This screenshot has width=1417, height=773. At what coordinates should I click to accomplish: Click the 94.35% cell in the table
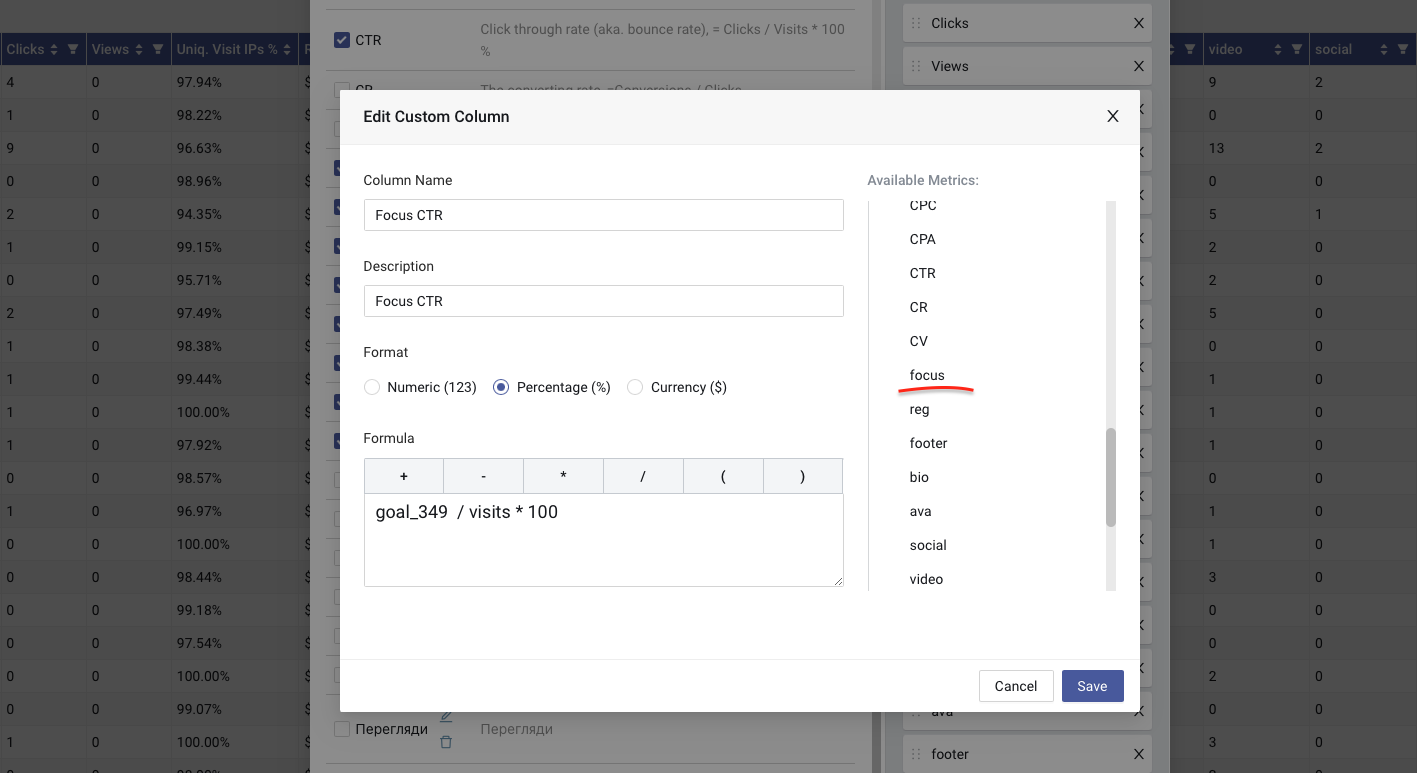tap(199, 214)
